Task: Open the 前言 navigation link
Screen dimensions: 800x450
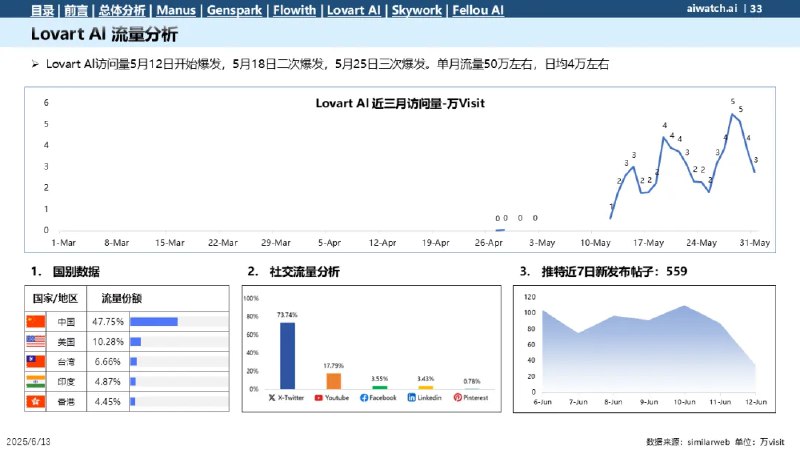Action: tap(76, 10)
